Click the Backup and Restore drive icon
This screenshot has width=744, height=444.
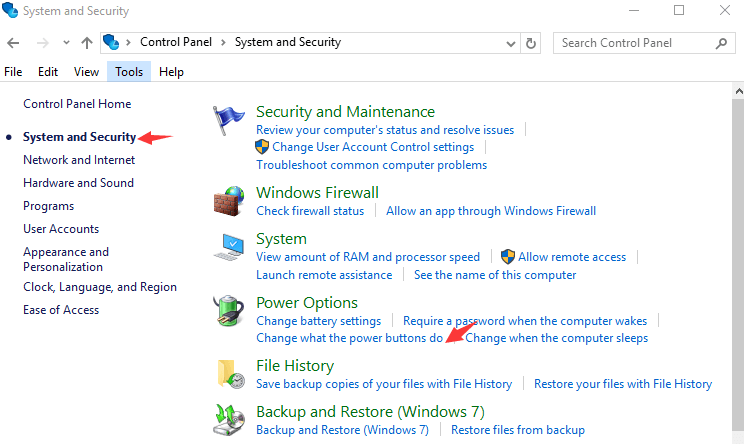click(x=229, y=420)
